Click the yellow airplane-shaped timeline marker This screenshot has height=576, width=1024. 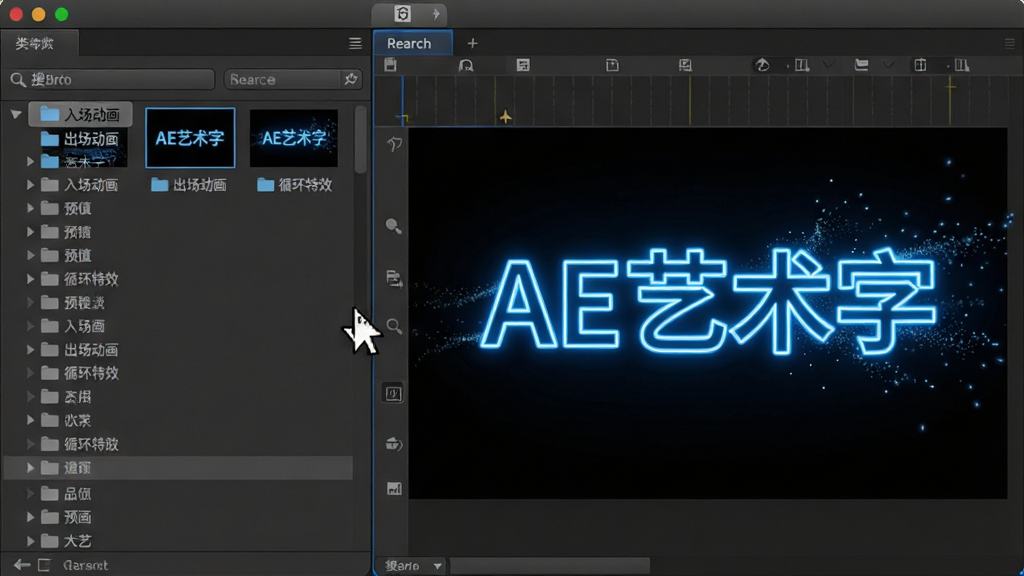pos(505,117)
